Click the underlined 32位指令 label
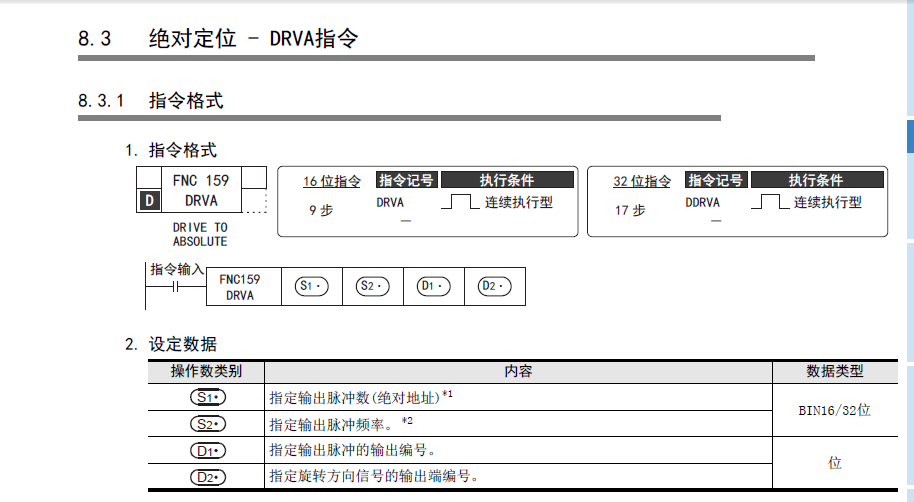 coord(642,181)
